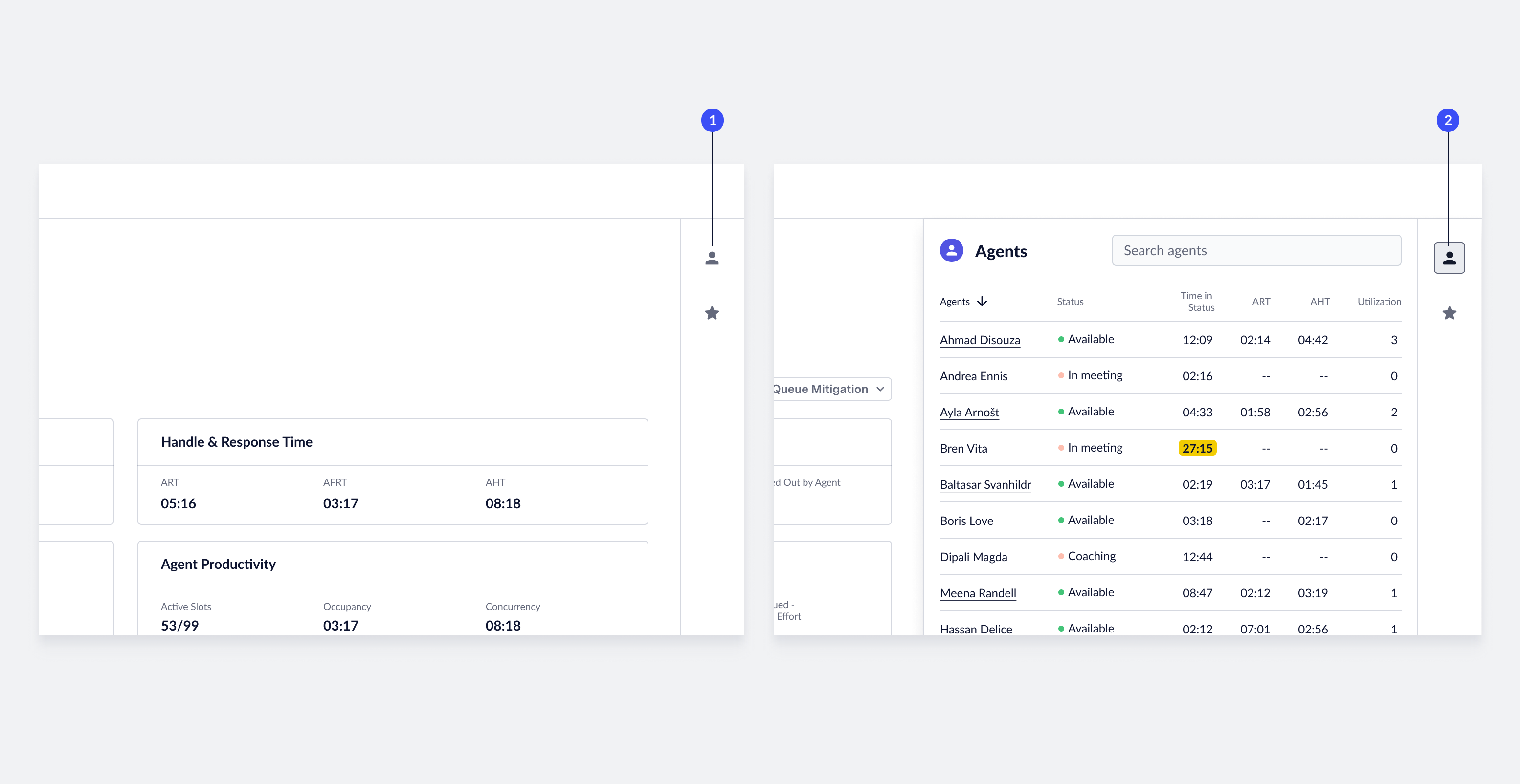Click the star icon in right panel sidebar
This screenshot has height=784, width=1520.
tap(1449, 313)
